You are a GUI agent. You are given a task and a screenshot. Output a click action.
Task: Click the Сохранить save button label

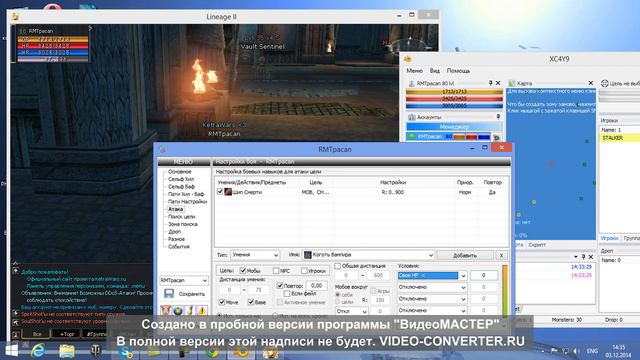coord(192,294)
